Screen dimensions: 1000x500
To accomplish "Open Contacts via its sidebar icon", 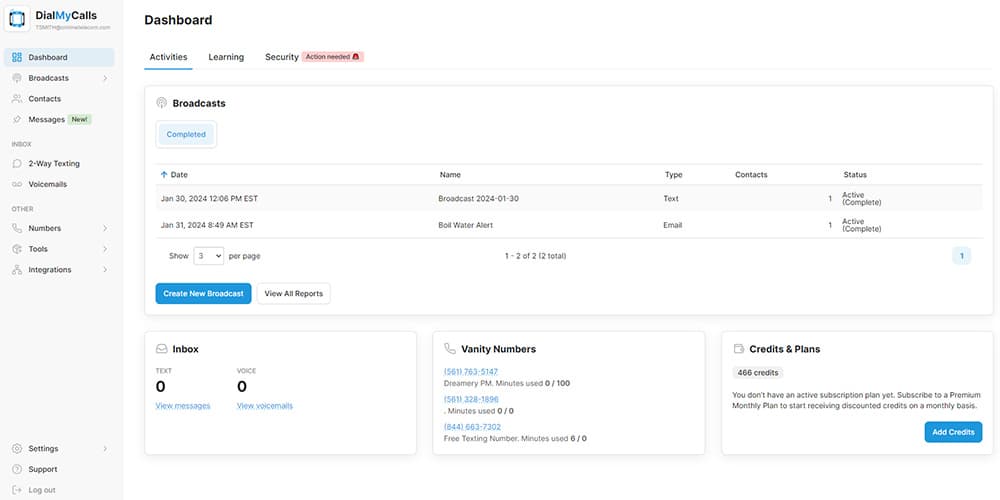I will 17,99.
